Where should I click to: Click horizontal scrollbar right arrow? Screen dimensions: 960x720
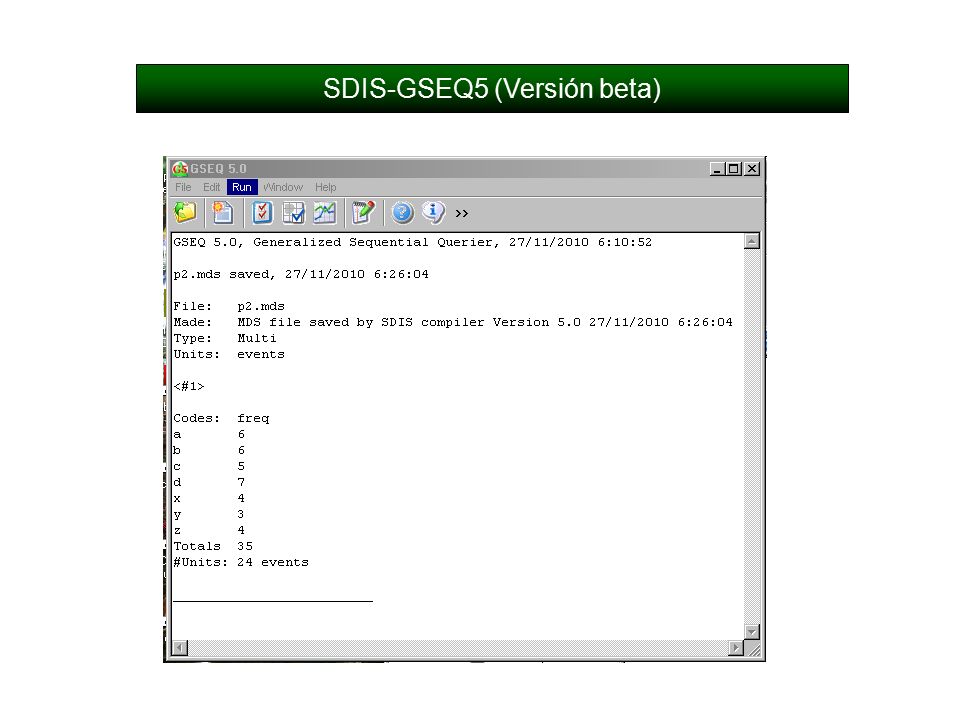point(736,648)
